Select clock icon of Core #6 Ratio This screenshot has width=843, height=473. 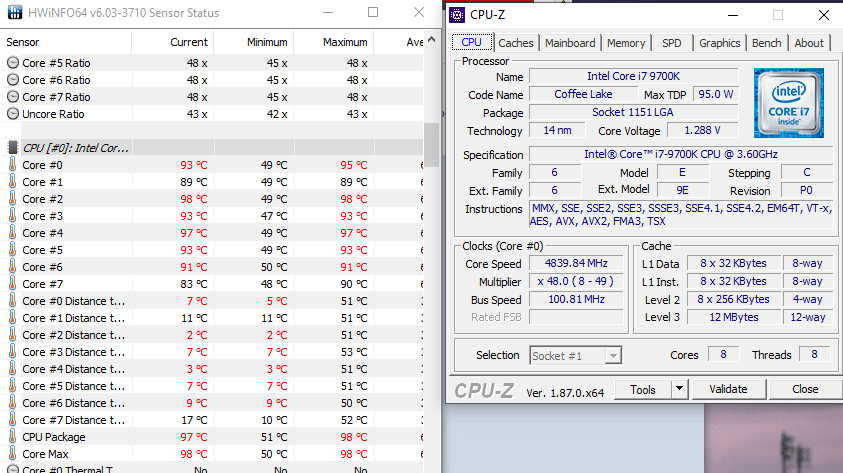[13, 80]
